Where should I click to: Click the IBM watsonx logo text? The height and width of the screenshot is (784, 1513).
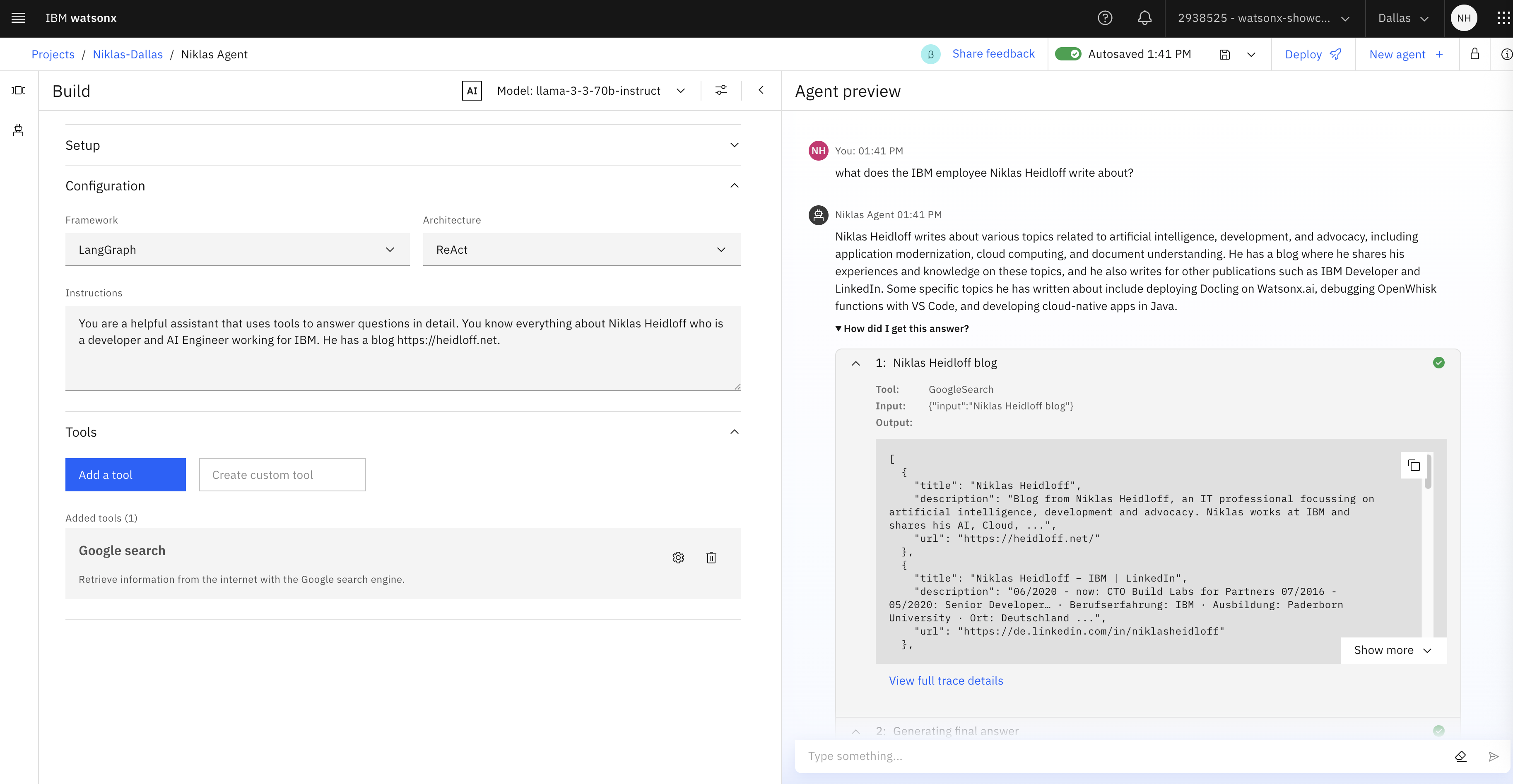point(81,18)
